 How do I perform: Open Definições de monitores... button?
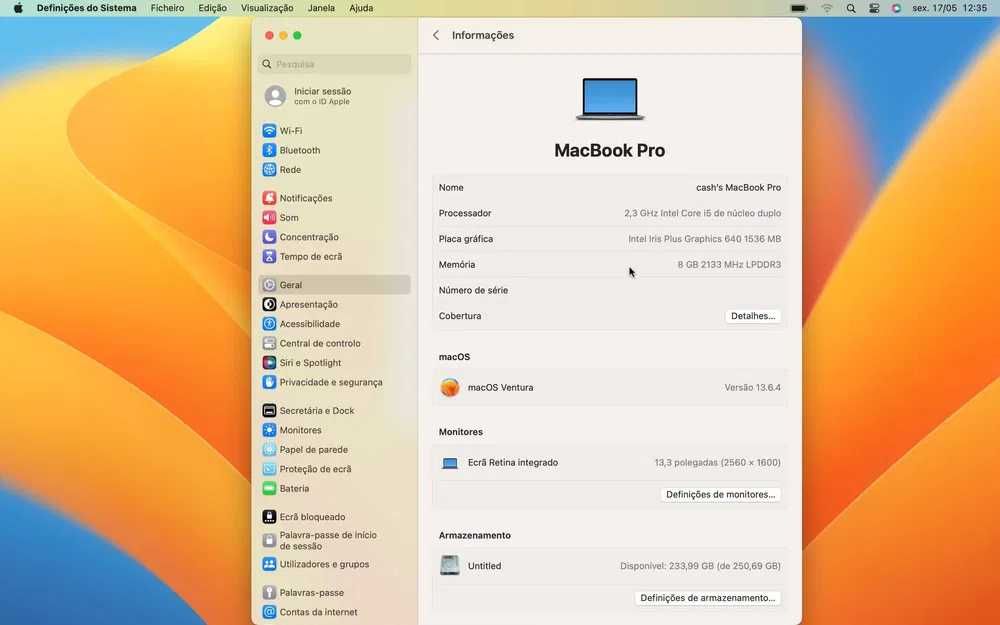721,494
